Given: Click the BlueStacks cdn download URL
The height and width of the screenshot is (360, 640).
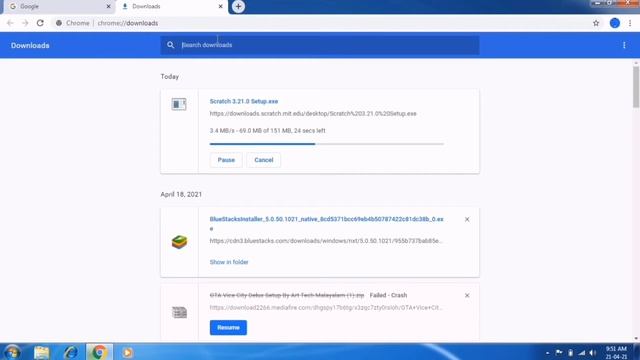Looking at the screenshot, I should click(x=326, y=241).
